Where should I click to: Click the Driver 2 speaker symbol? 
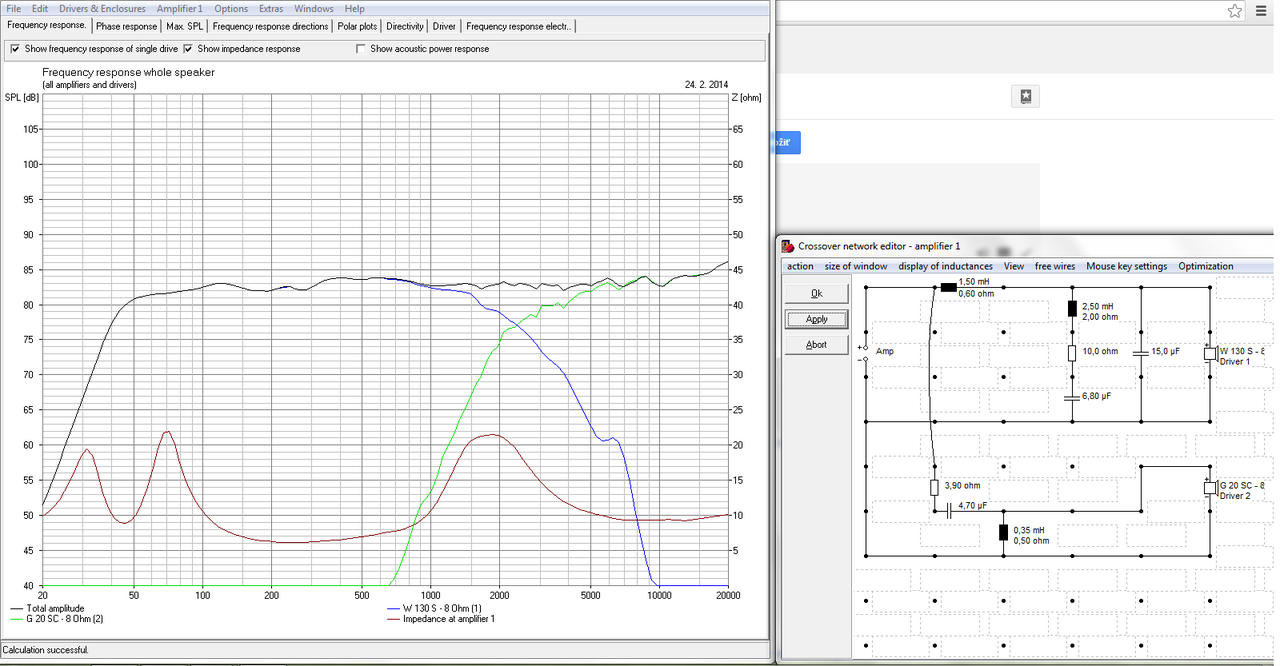(x=1210, y=487)
